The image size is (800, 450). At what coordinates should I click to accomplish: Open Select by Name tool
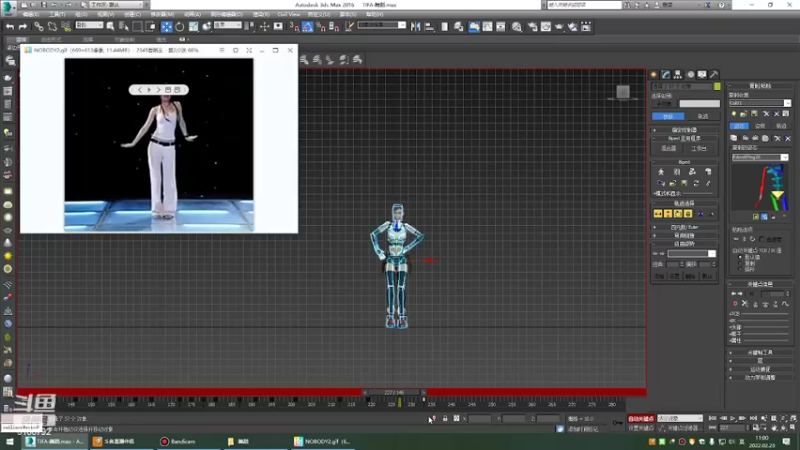(124, 27)
